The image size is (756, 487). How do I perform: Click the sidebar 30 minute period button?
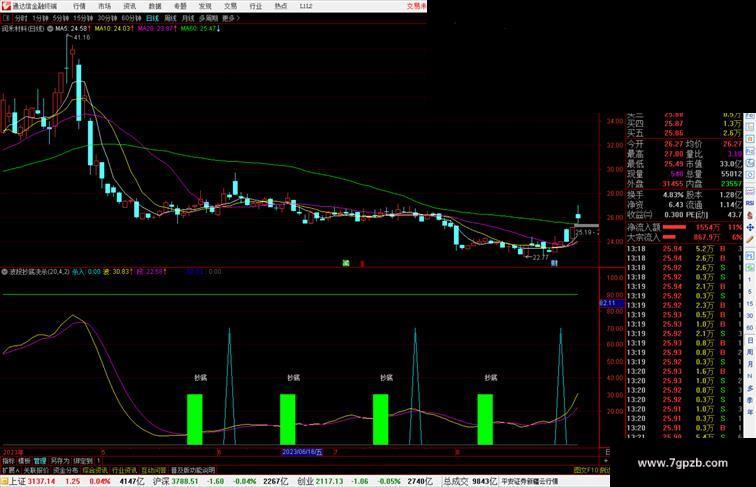[x=750, y=316]
